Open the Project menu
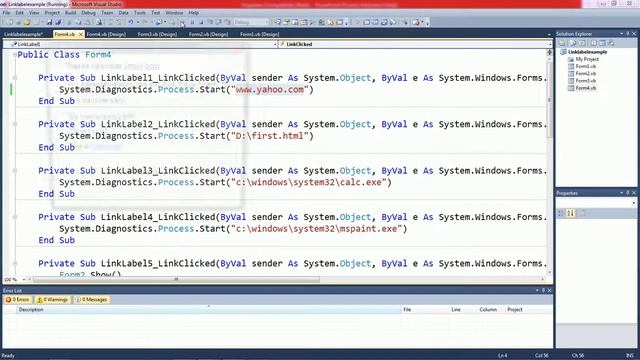The image size is (640, 360). (52, 13)
